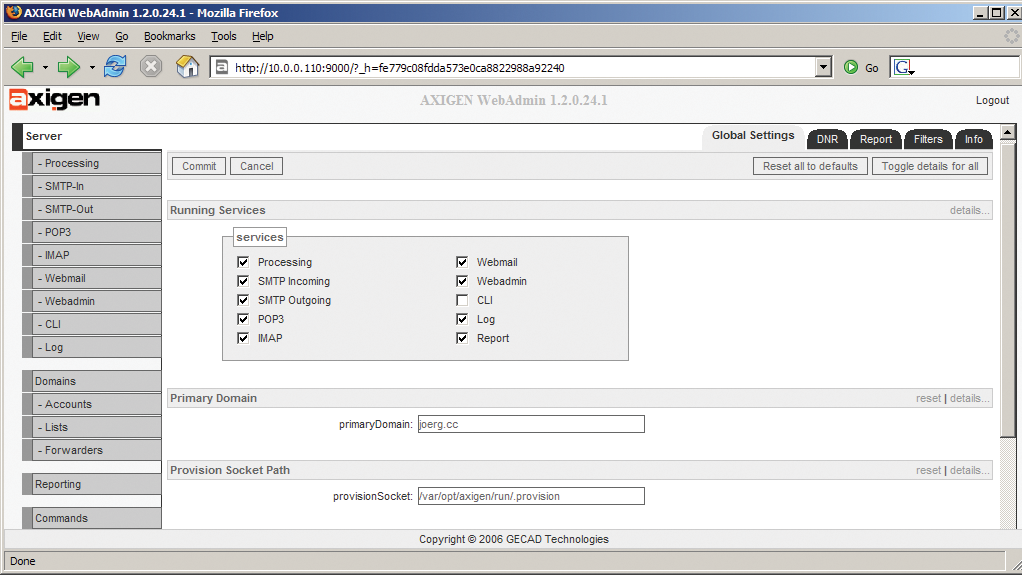Switch to the Info tab
1022x575 pixels.
click(x=974, y=139)
